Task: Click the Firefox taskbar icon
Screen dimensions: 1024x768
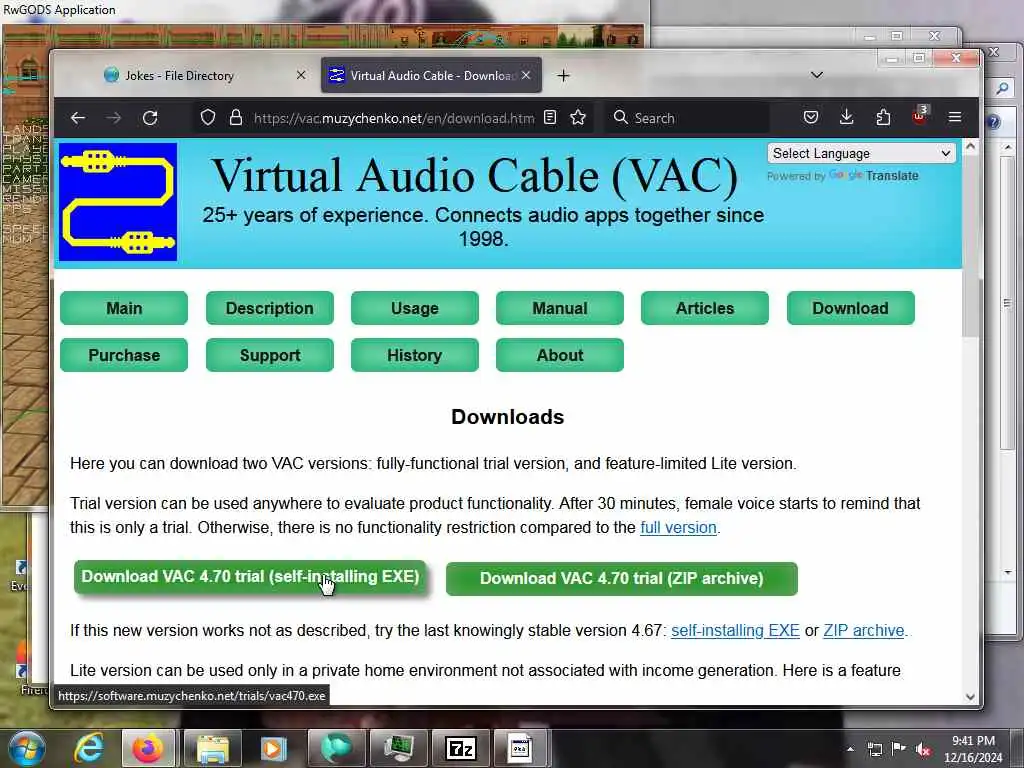Action: pos(148,748)
